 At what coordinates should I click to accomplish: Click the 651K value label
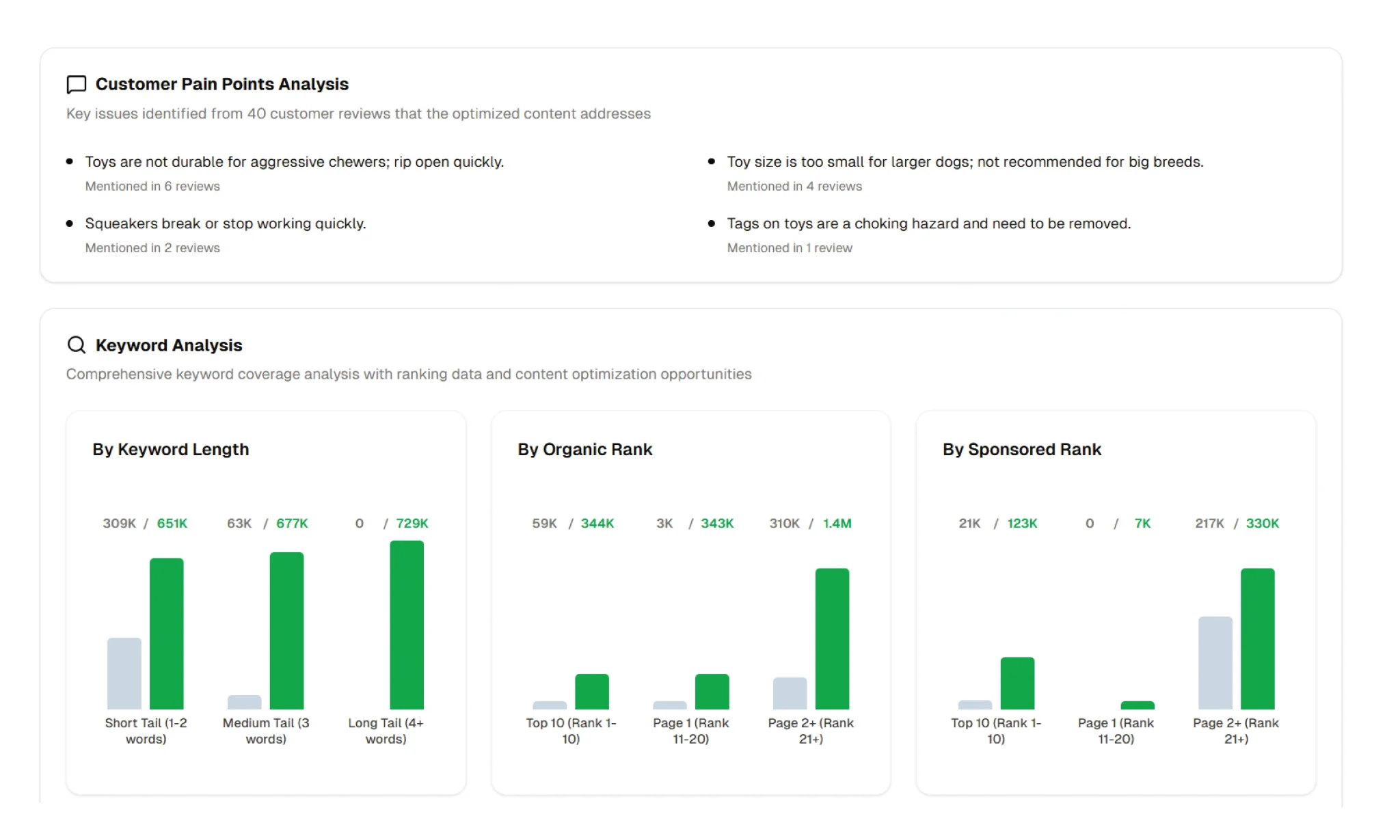[172, 524]
